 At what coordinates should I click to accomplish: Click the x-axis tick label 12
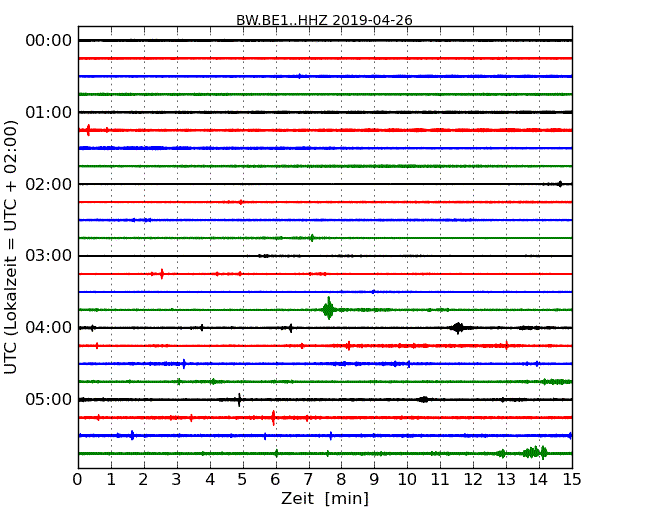(x=473, y=479)
